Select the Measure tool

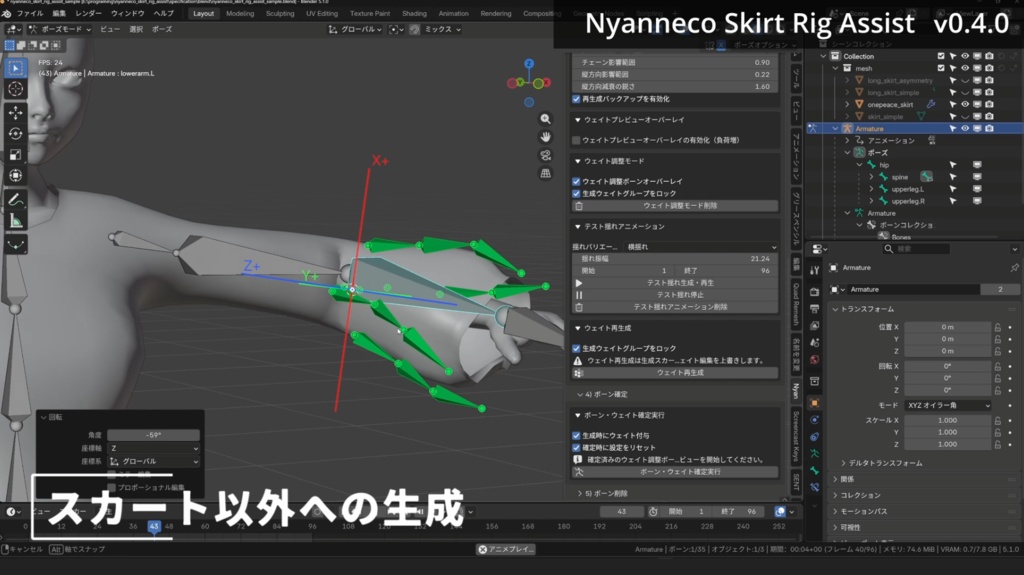coord(16,221)
